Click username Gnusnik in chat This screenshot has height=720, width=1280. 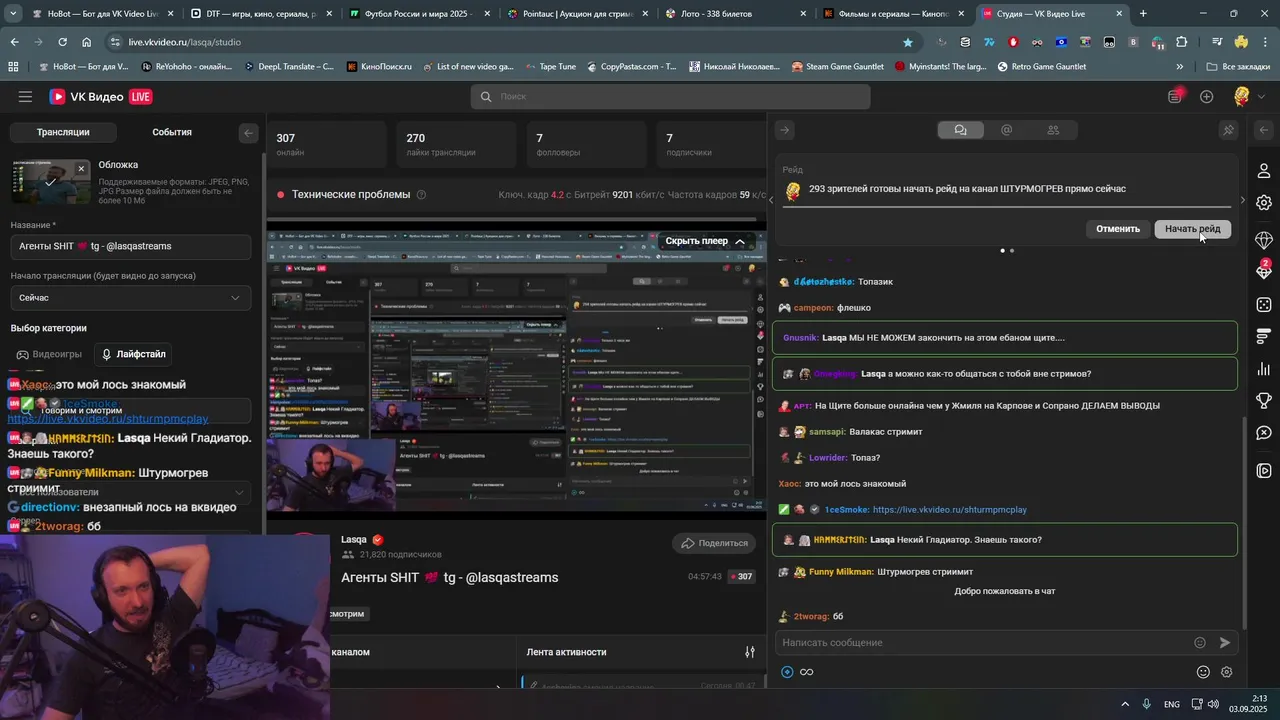pyautogui.click(x=800, y=338)
